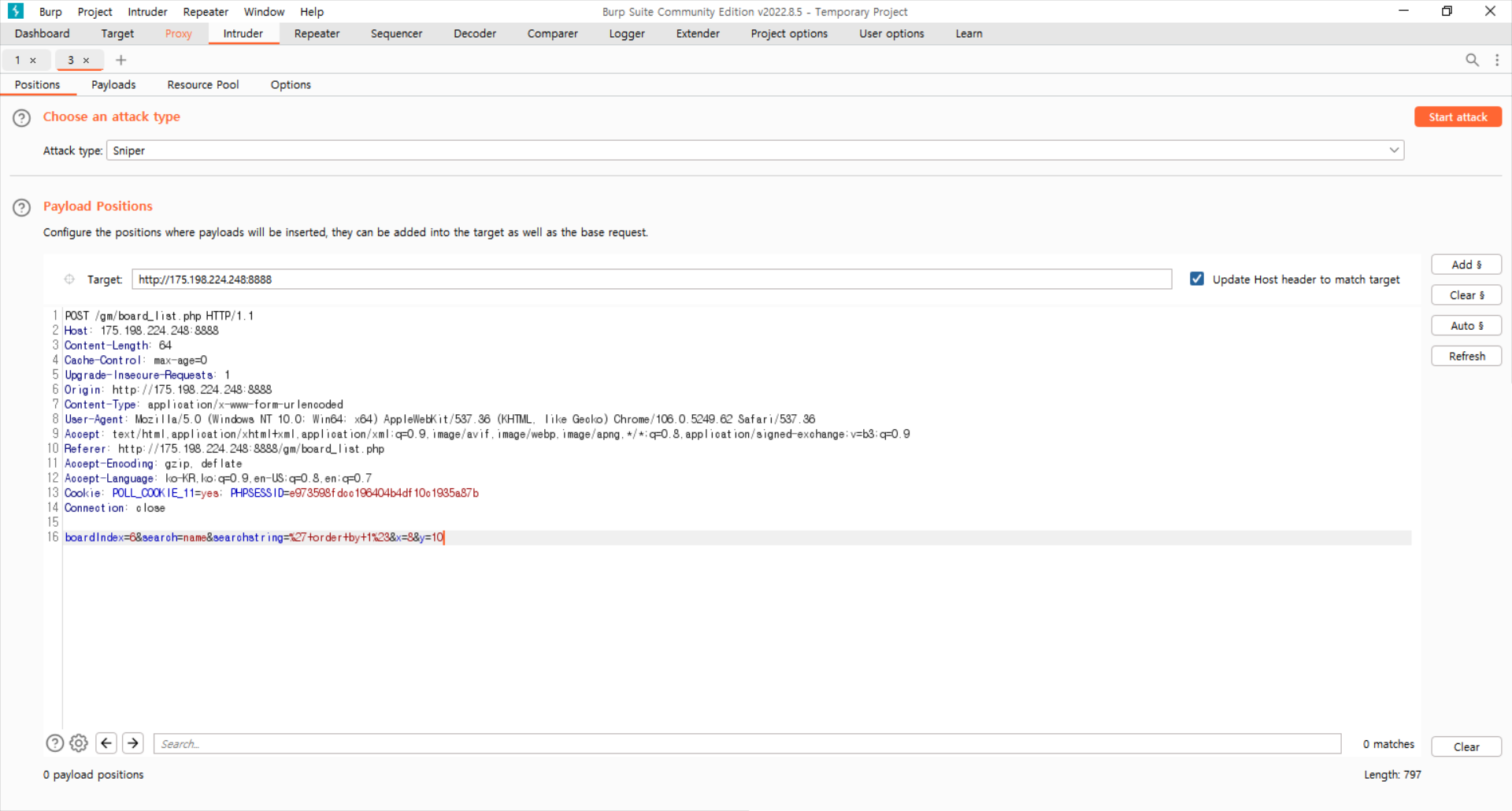The image size is (1512, 811).
Task: Switch to the Decoder tab
Action: pyautogui.click(x=475, y=34)
